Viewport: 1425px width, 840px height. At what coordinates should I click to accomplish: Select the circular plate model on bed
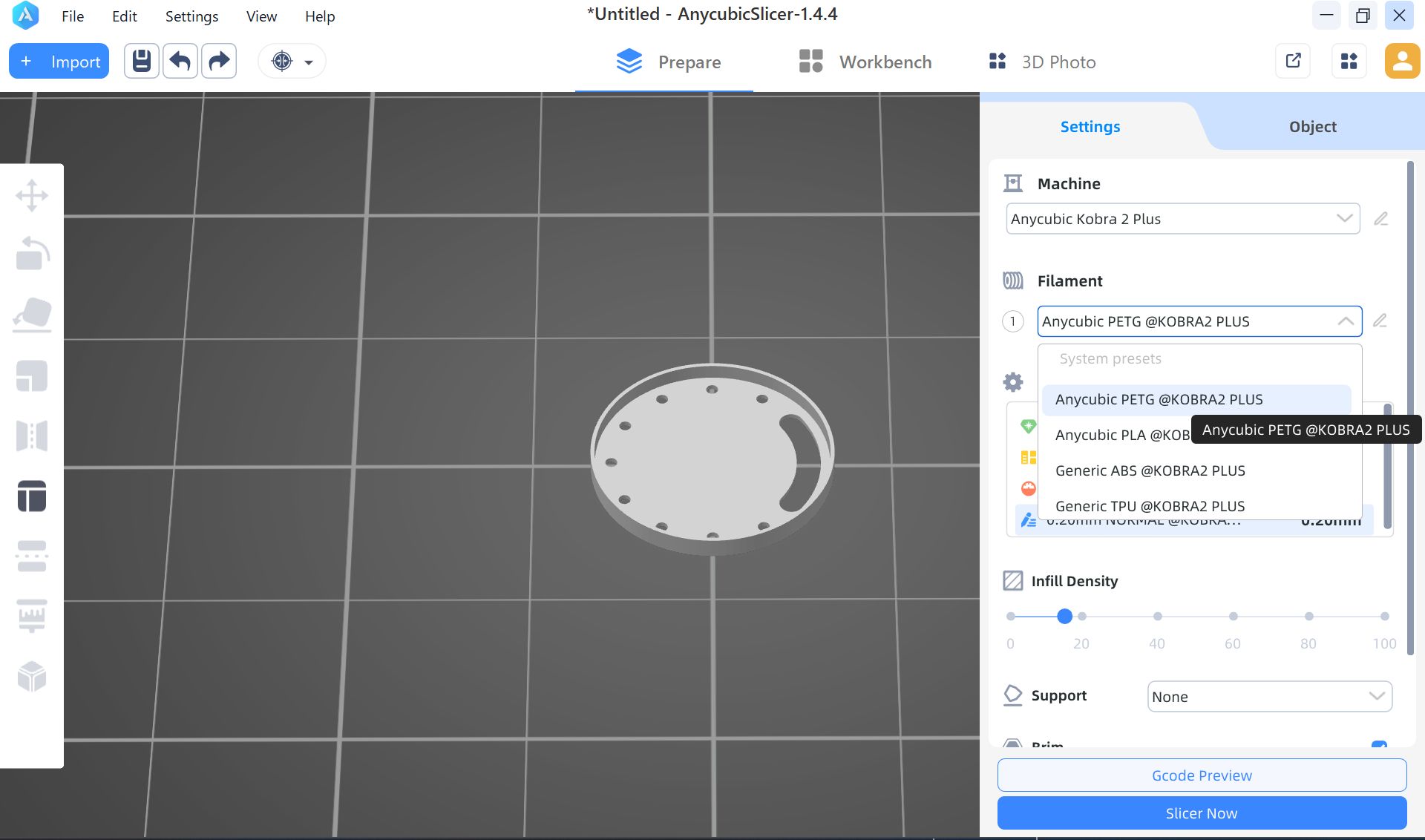click(712, 459)
